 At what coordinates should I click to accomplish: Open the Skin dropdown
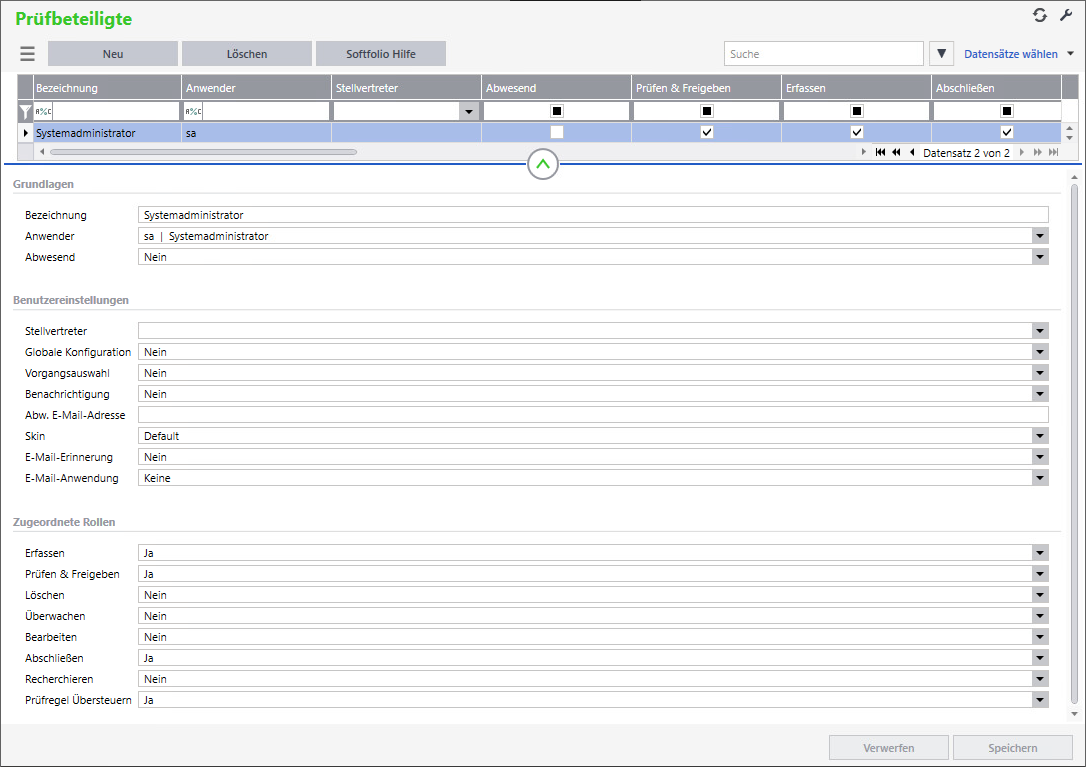(x=1040, y=436)
